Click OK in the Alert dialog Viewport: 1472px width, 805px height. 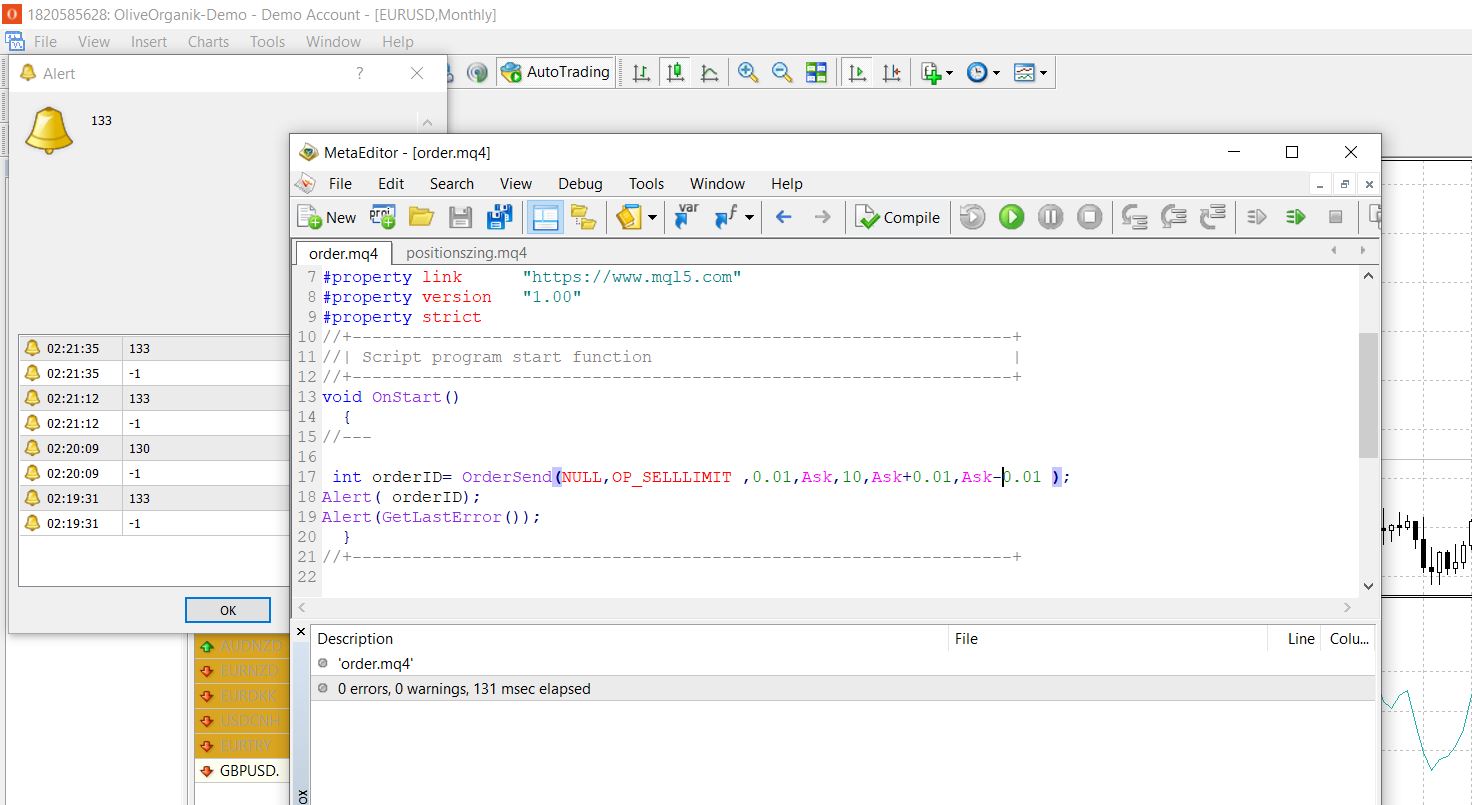tap(228, 610)
